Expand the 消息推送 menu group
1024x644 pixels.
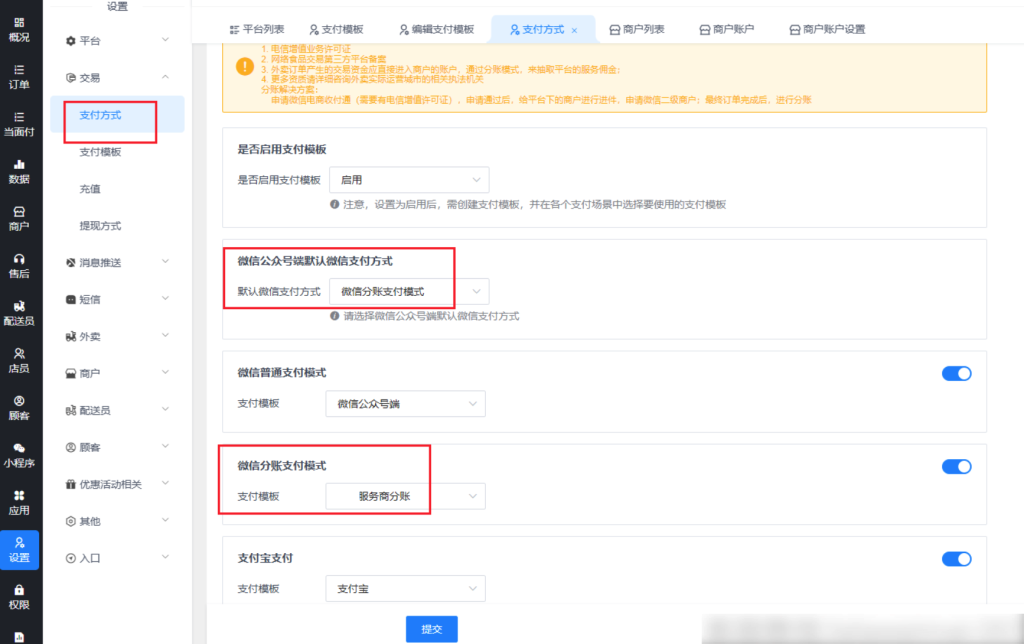(x=117, y=262)
